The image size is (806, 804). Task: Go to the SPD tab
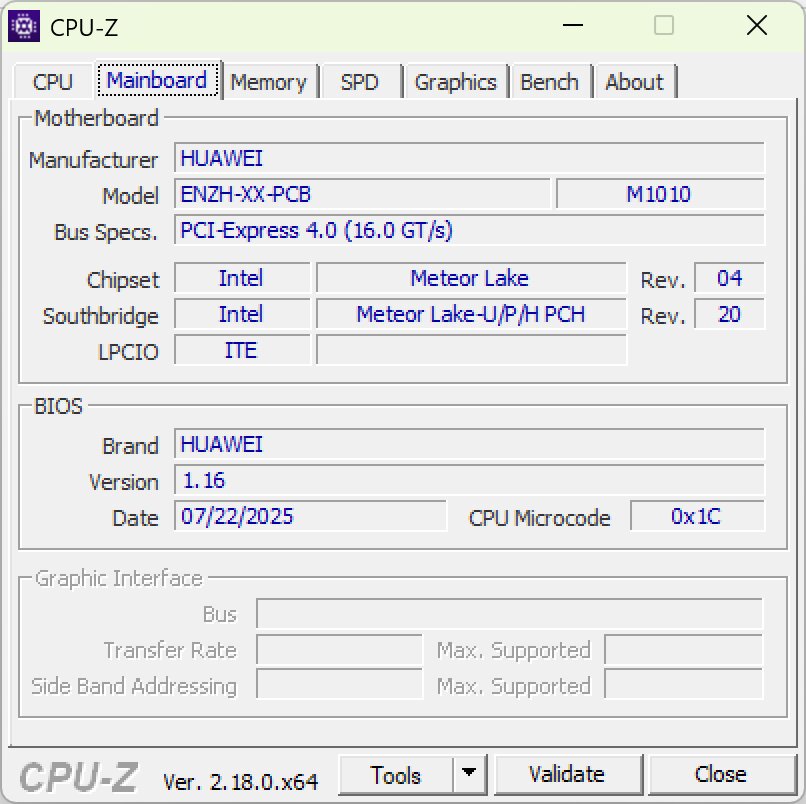[360, 82]
